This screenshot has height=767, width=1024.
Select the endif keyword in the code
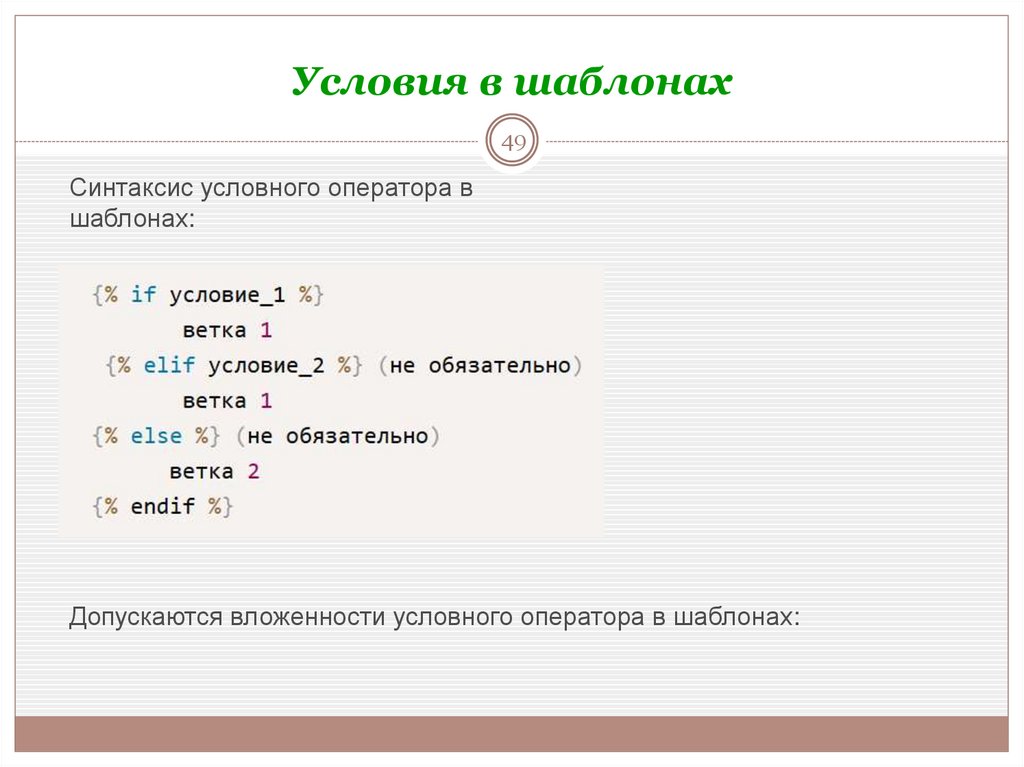[x=163, y=506]
